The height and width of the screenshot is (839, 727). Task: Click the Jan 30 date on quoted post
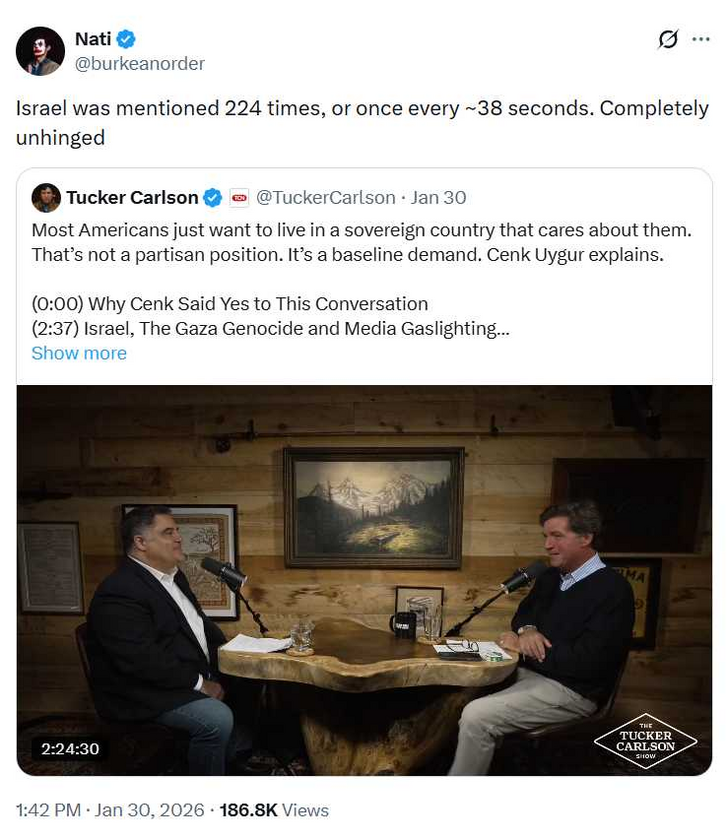438,197
